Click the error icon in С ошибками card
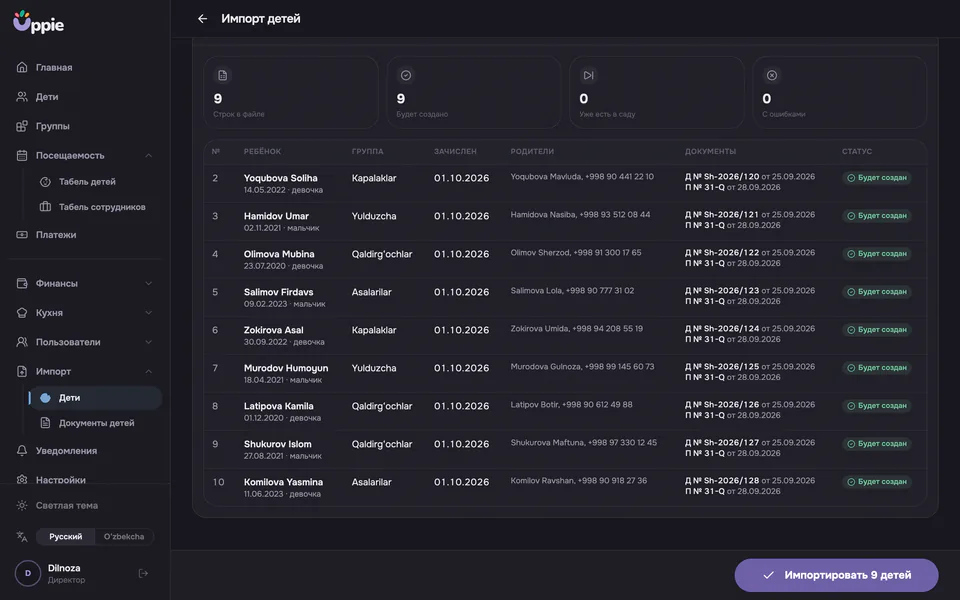 [x=771, y=75]
